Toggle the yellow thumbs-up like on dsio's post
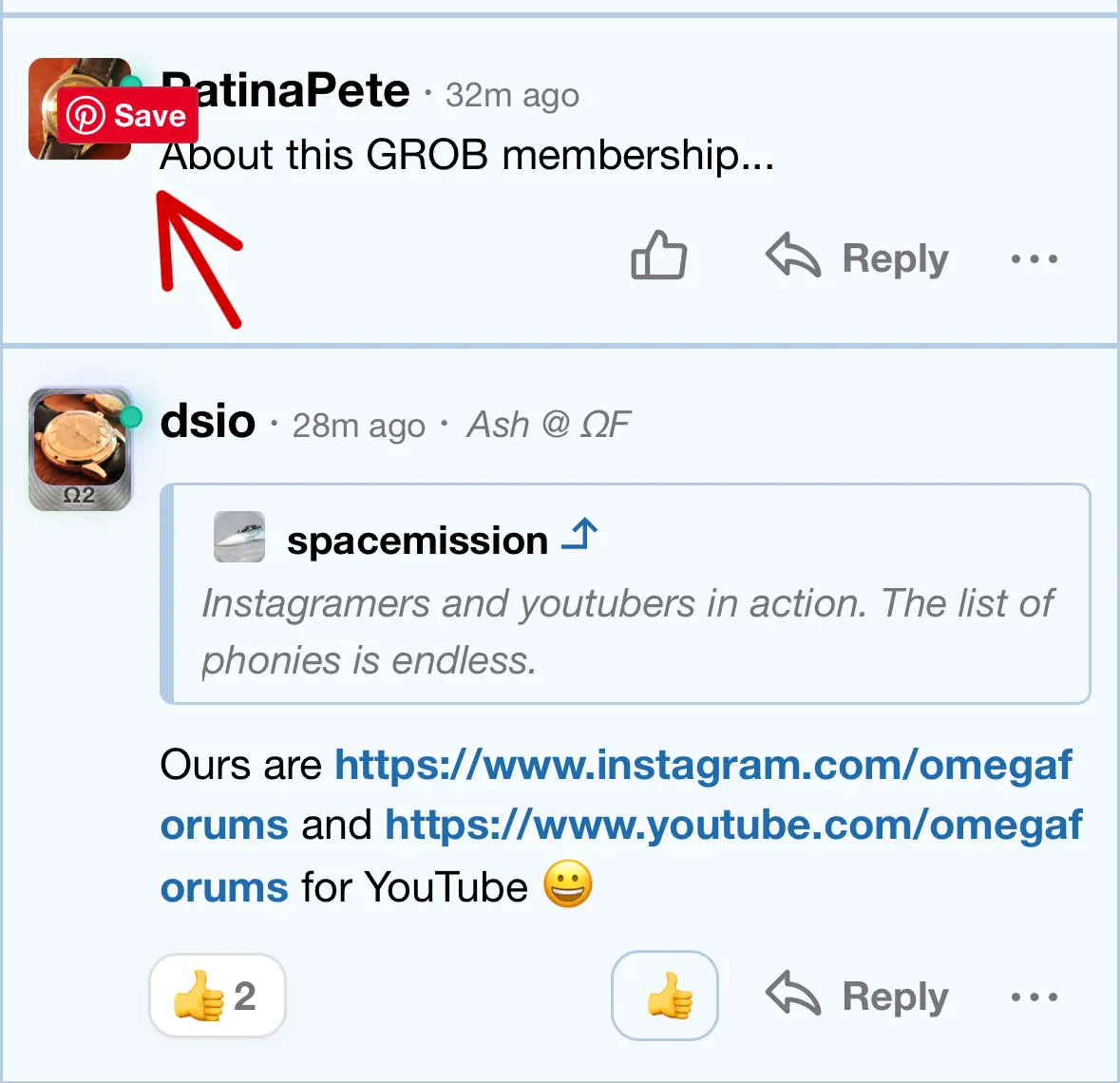The width and height of the screenshot is (1120, 1083). (665, 996)
